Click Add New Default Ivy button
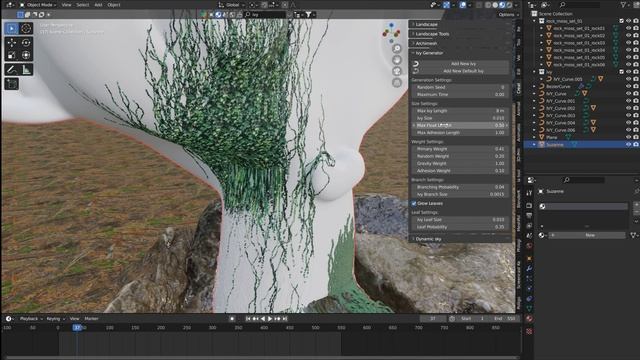This screenshot has width=640, height=360. pyautogui.click(x=463, y=71)
